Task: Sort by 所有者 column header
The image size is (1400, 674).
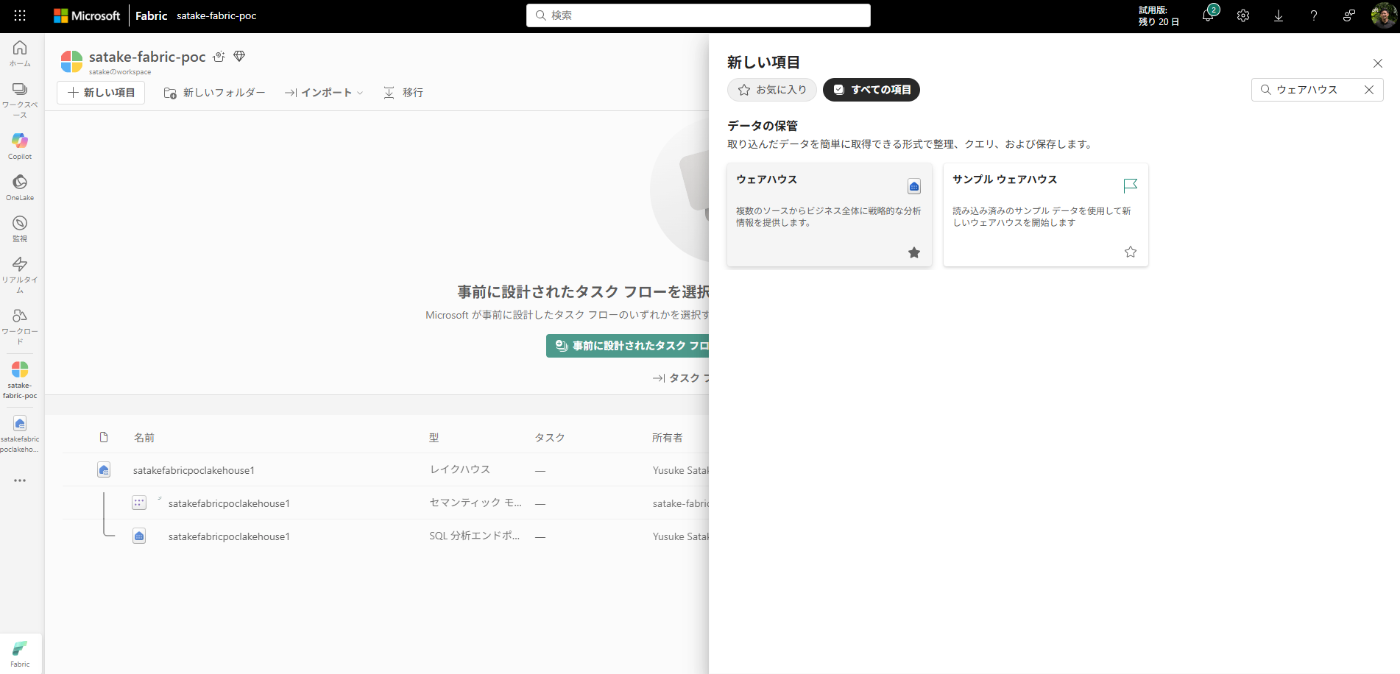Action: pos(667,438)
